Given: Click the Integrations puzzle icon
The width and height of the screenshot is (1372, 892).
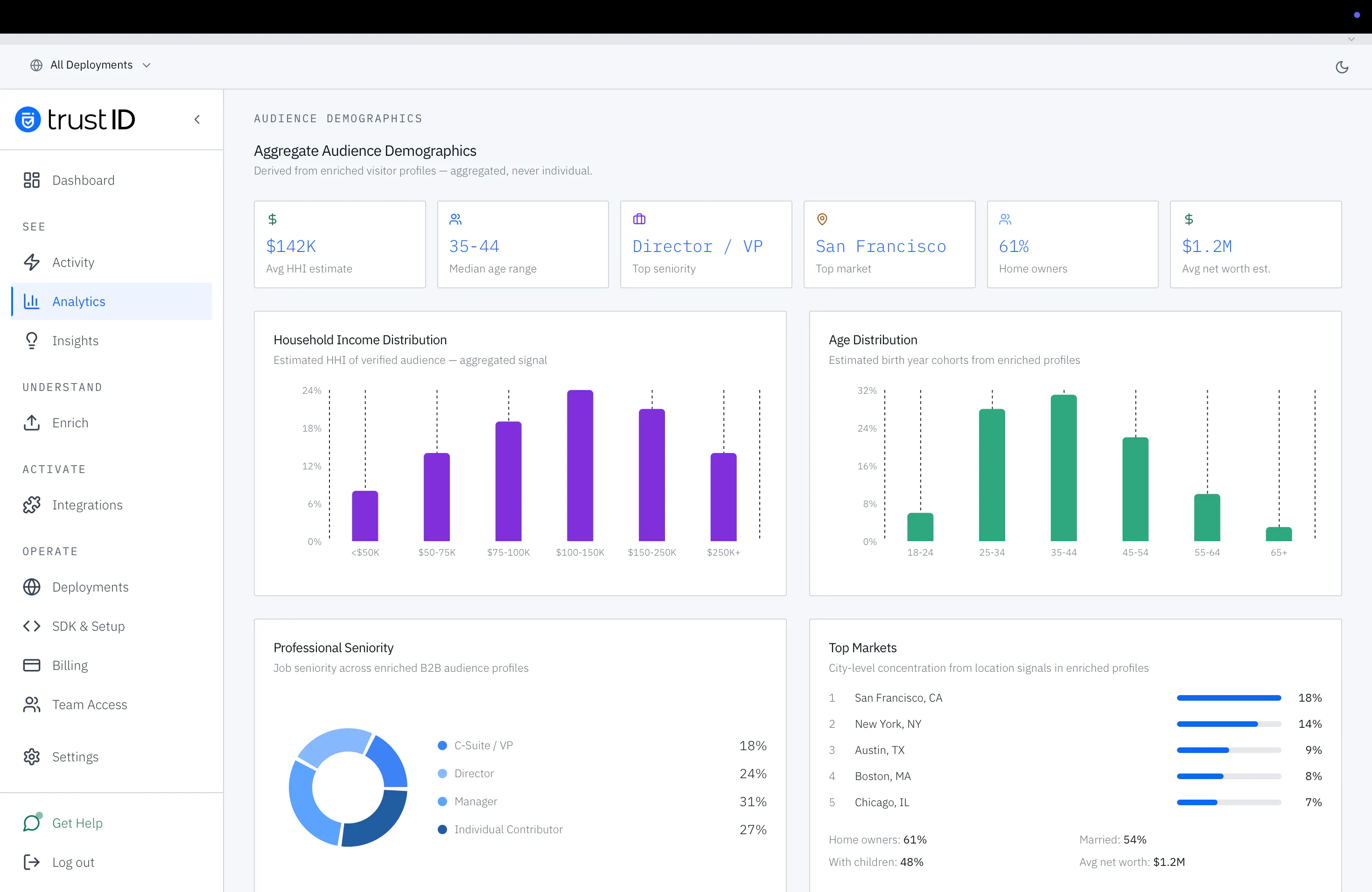Looking at the screenshot, I should click(x=32, y=505).
